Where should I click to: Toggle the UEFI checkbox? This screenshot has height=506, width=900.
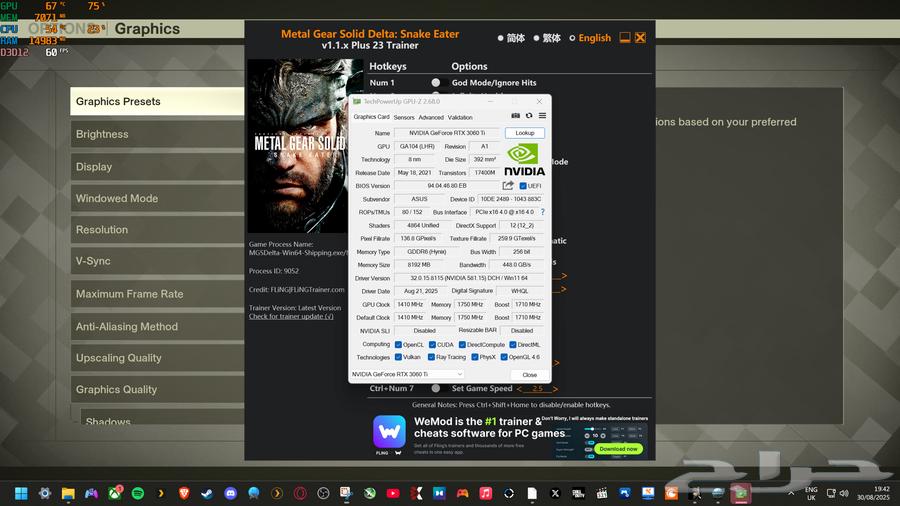523,186
